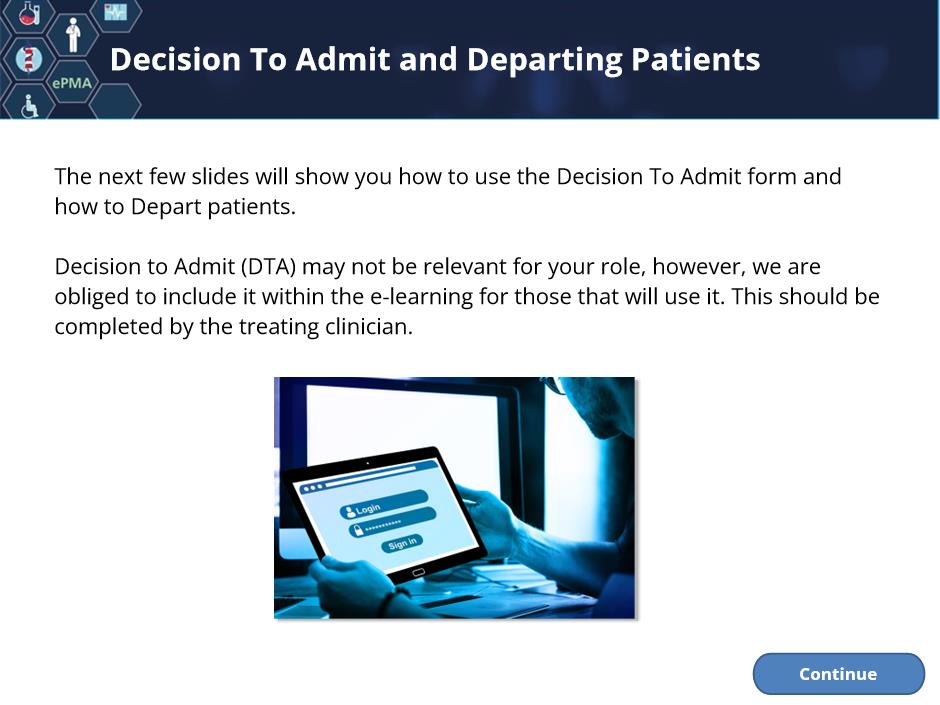Click the paragraph starting 'The next few slides'
Image resolution: width=940 pixels, height=705 pixels.
pos(448,191)
